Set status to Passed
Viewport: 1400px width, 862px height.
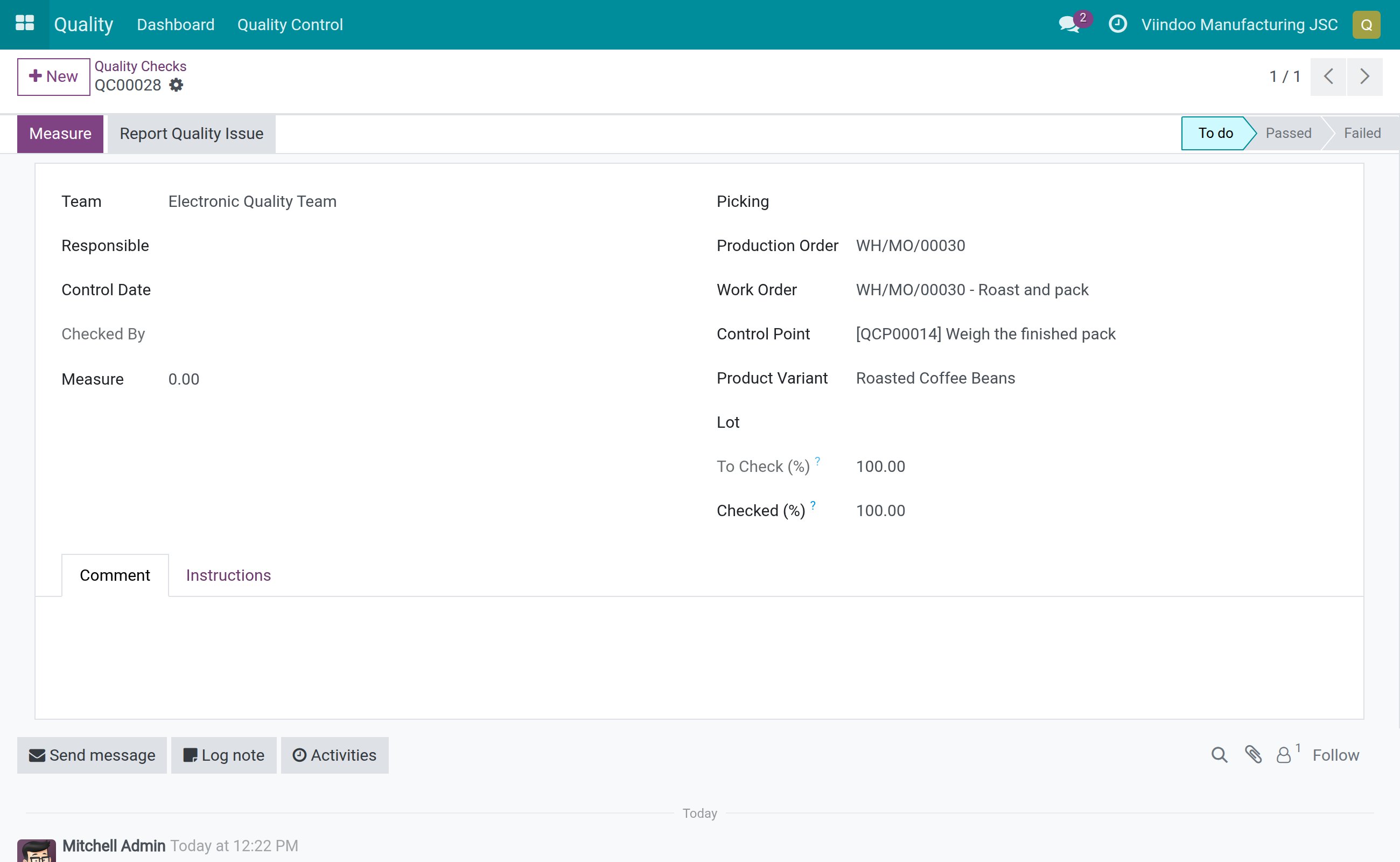(x=1289, y=134)
